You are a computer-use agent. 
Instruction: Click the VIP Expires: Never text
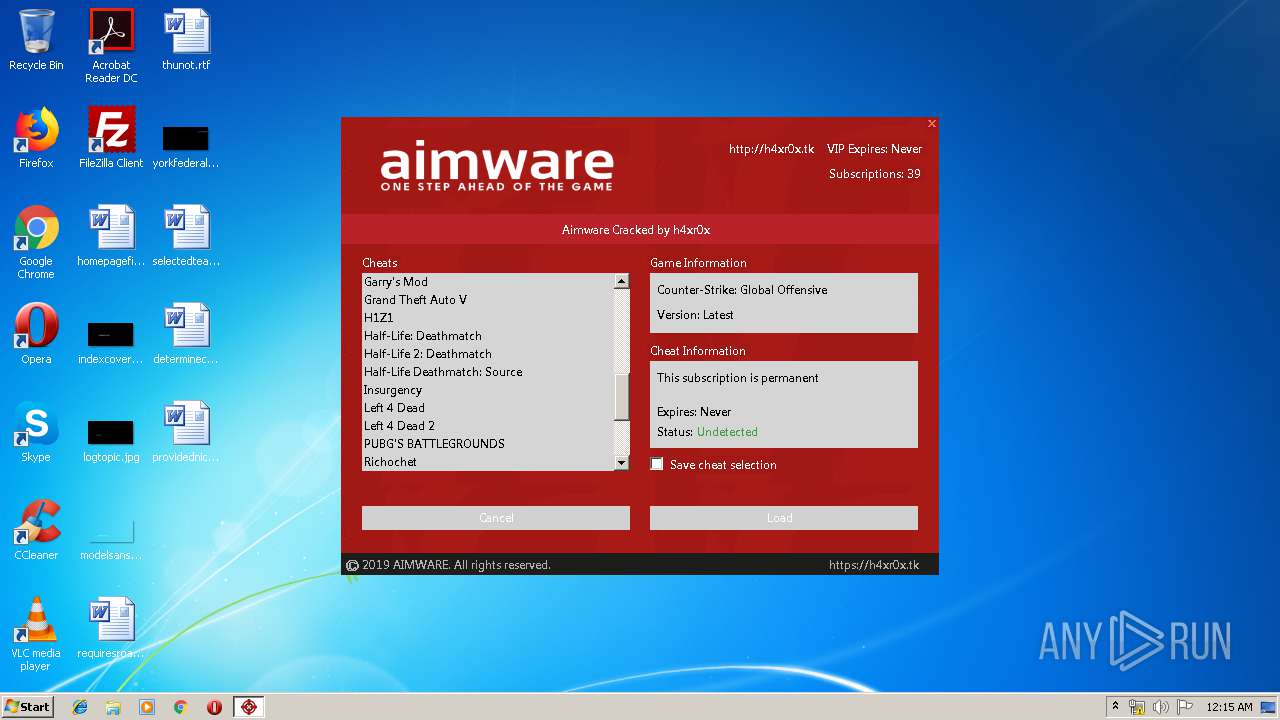click(x=874, y=149)
